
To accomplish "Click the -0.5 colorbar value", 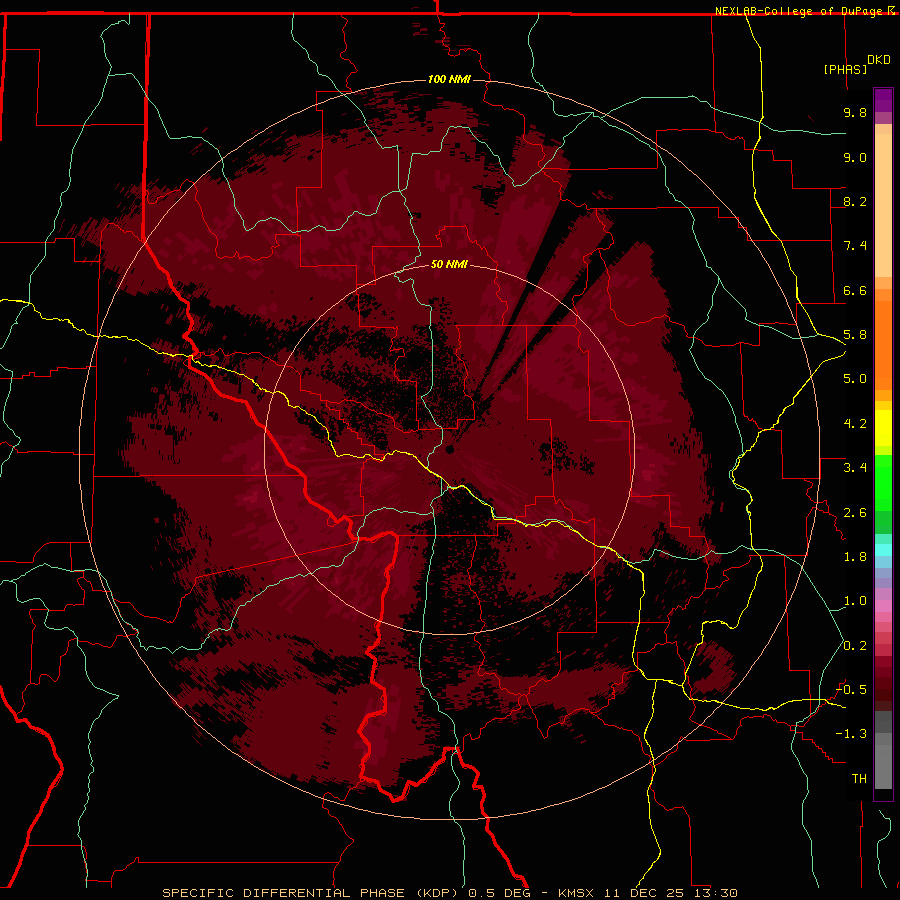I will pos(851,690).
